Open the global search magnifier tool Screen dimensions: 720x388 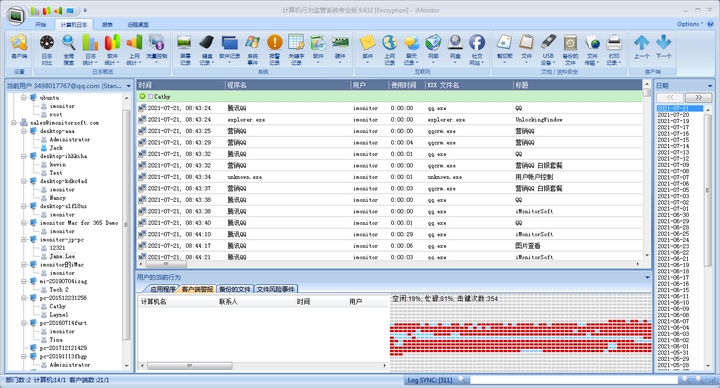coord(68,49)
